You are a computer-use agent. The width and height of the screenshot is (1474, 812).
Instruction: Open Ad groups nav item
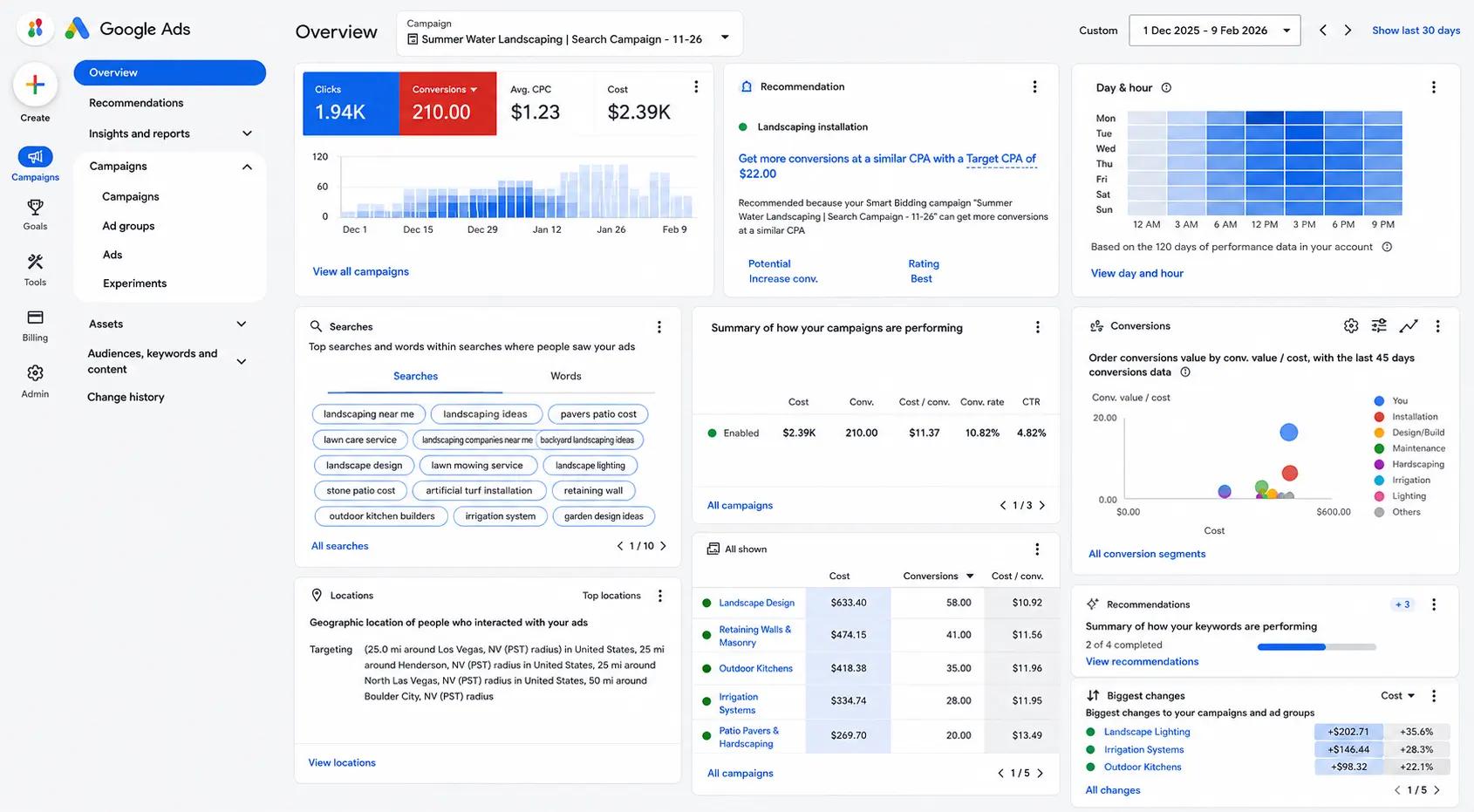pyautogui.click(x=128, y=226)
